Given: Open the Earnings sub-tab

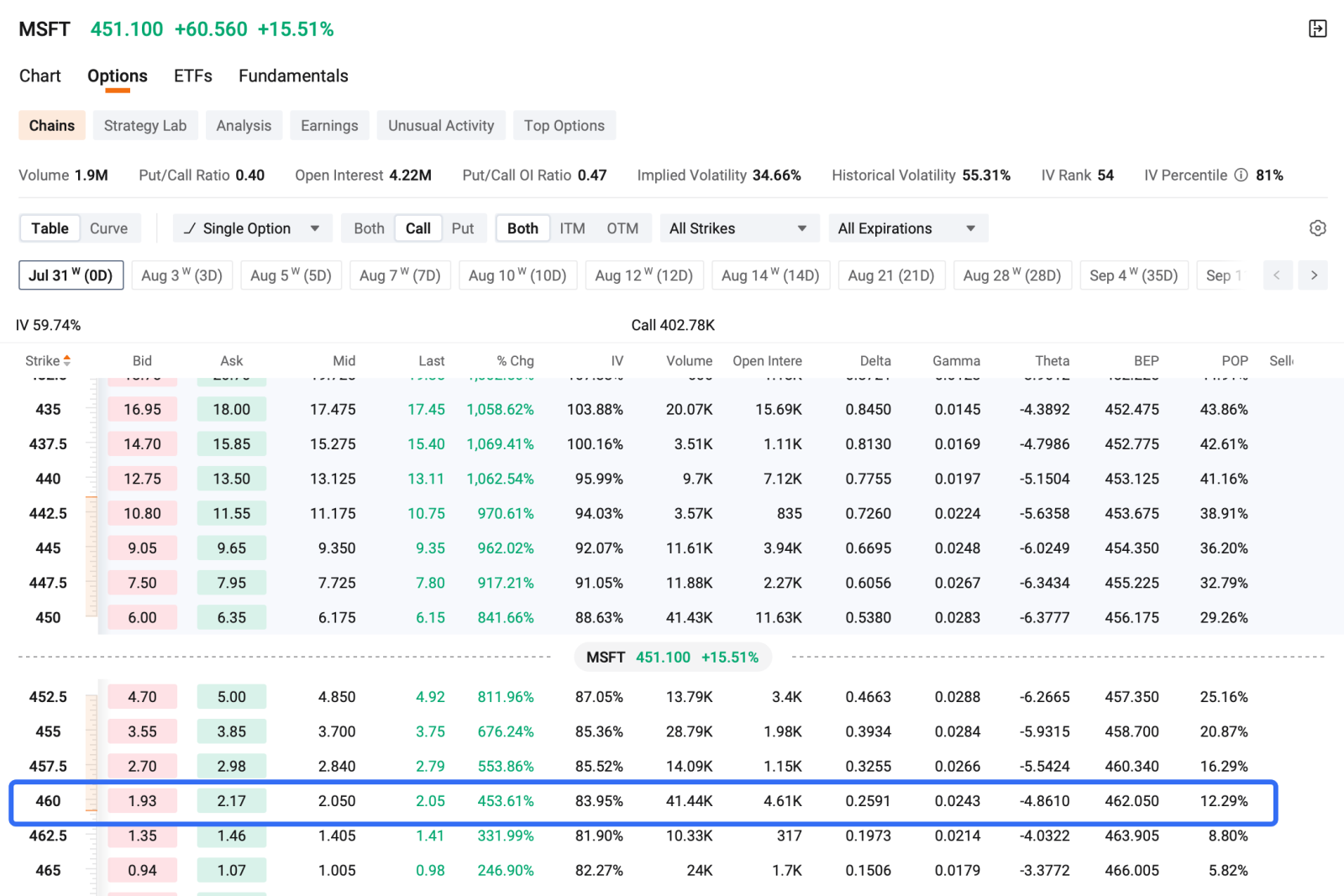Looking at the screenshot, I should 329,126.
